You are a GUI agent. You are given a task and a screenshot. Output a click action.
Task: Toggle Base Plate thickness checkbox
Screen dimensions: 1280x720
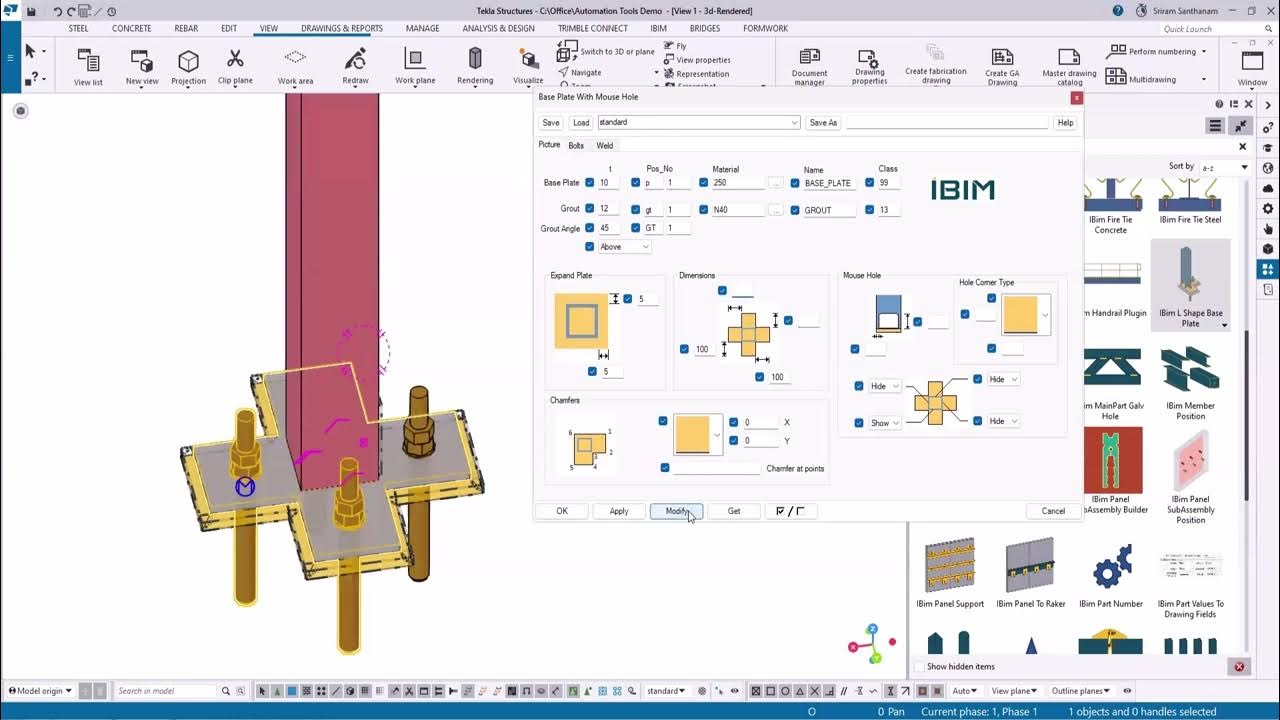click(x=590, y=182)
